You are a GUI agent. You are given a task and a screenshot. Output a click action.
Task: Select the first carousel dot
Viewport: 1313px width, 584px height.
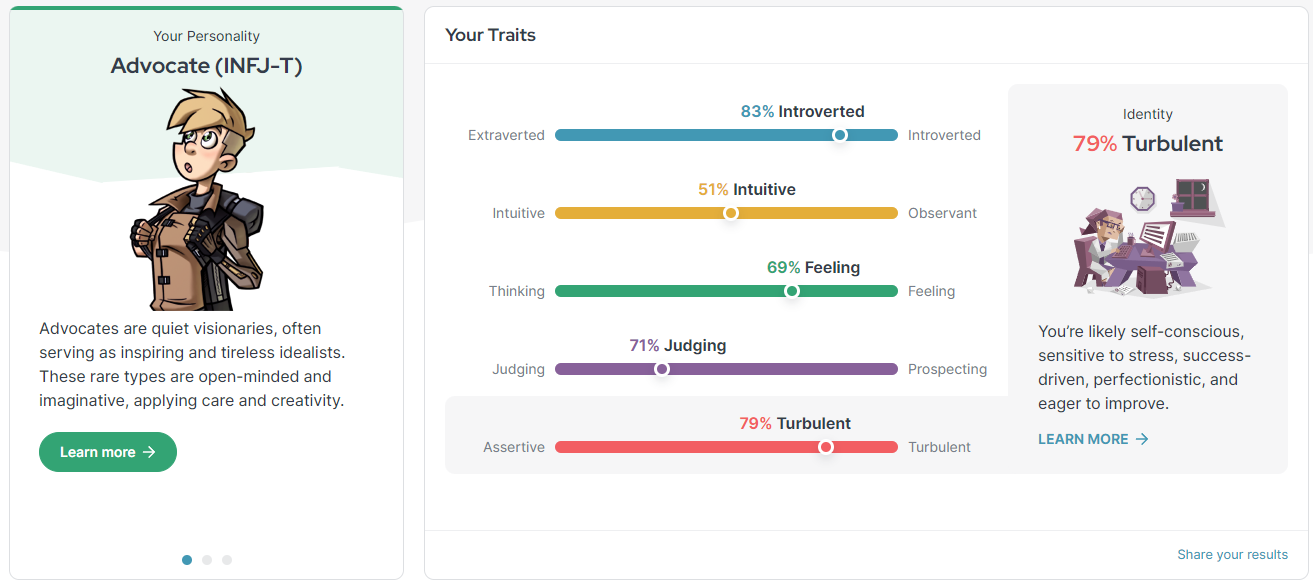point(187,560)
